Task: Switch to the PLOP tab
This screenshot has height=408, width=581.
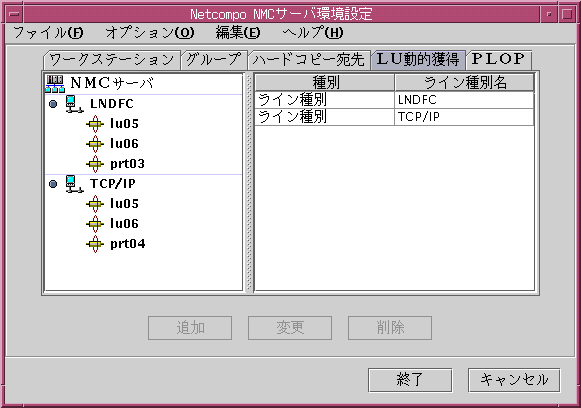Action: (498, 60)
